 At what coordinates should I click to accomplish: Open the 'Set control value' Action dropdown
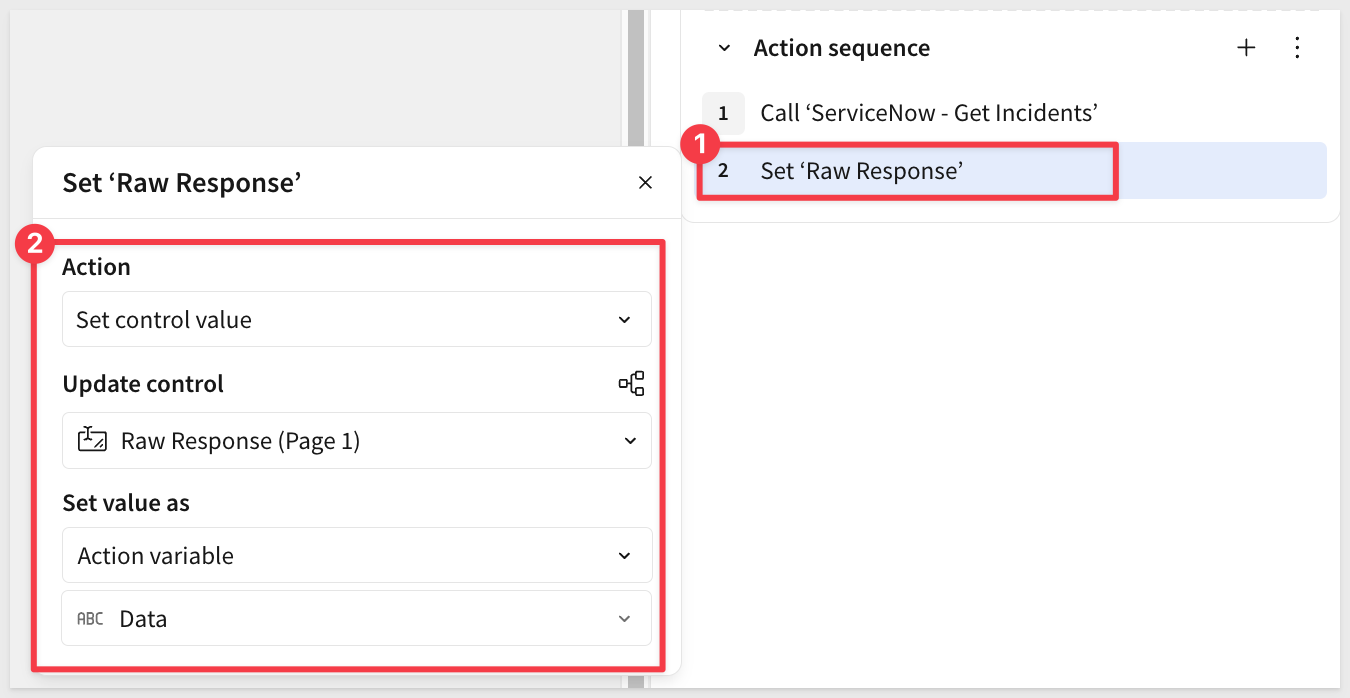pyautogui.click(x=356, y=320)
